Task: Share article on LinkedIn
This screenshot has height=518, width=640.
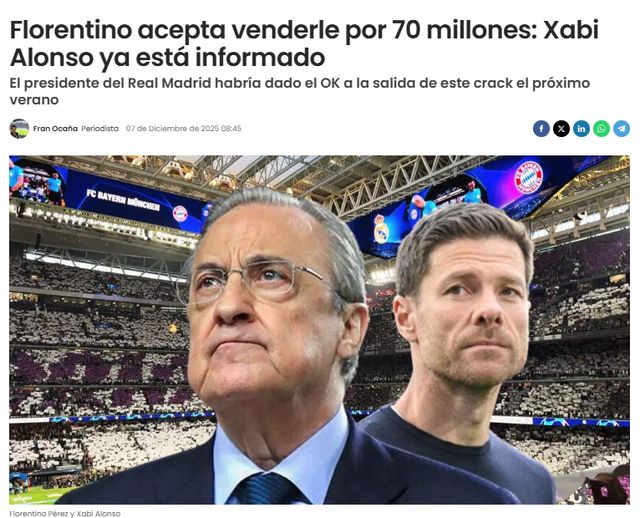Action: tap(581, 129)
